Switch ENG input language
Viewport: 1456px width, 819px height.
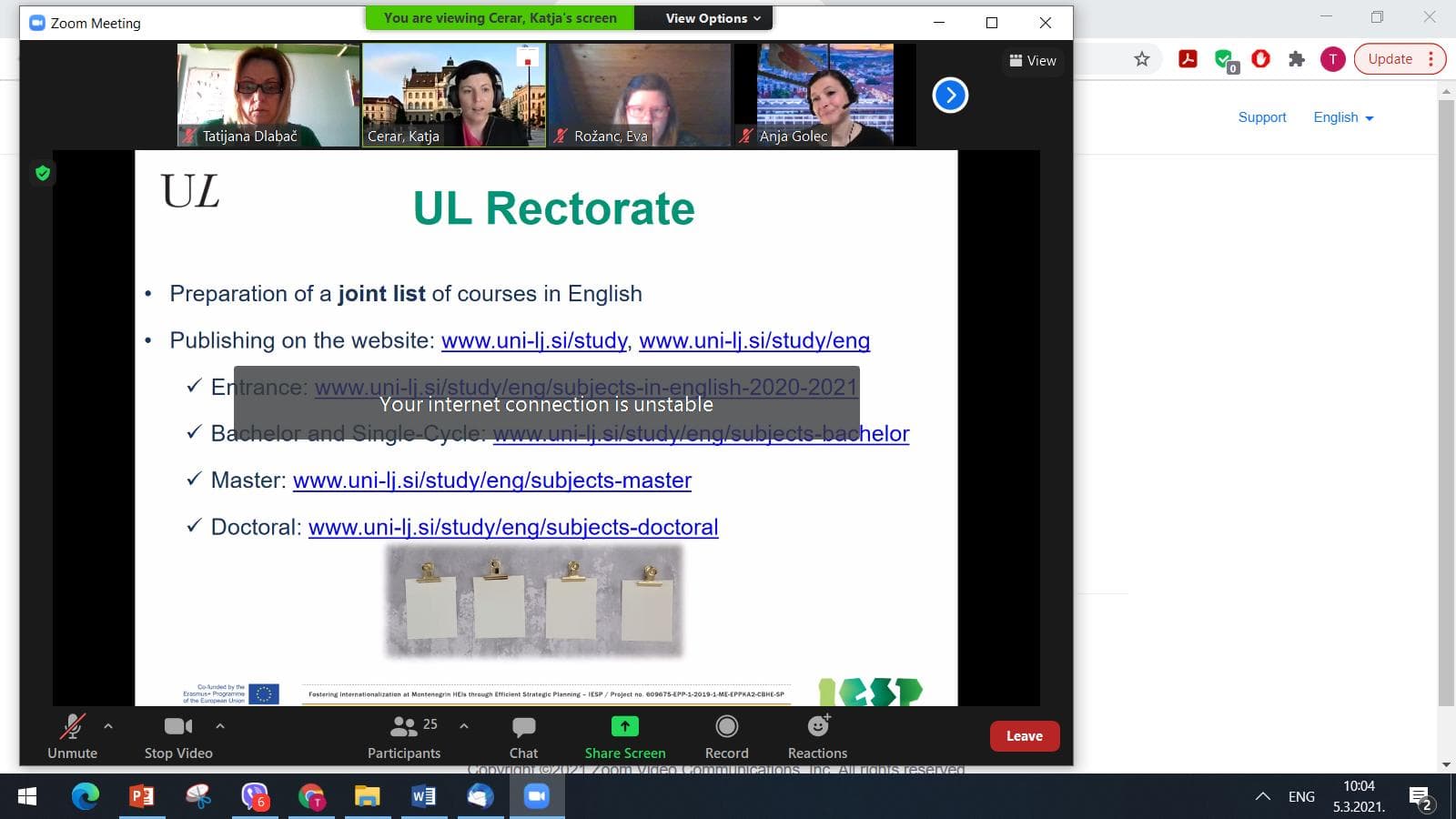pyautogui.click(x=1301, y=797)
